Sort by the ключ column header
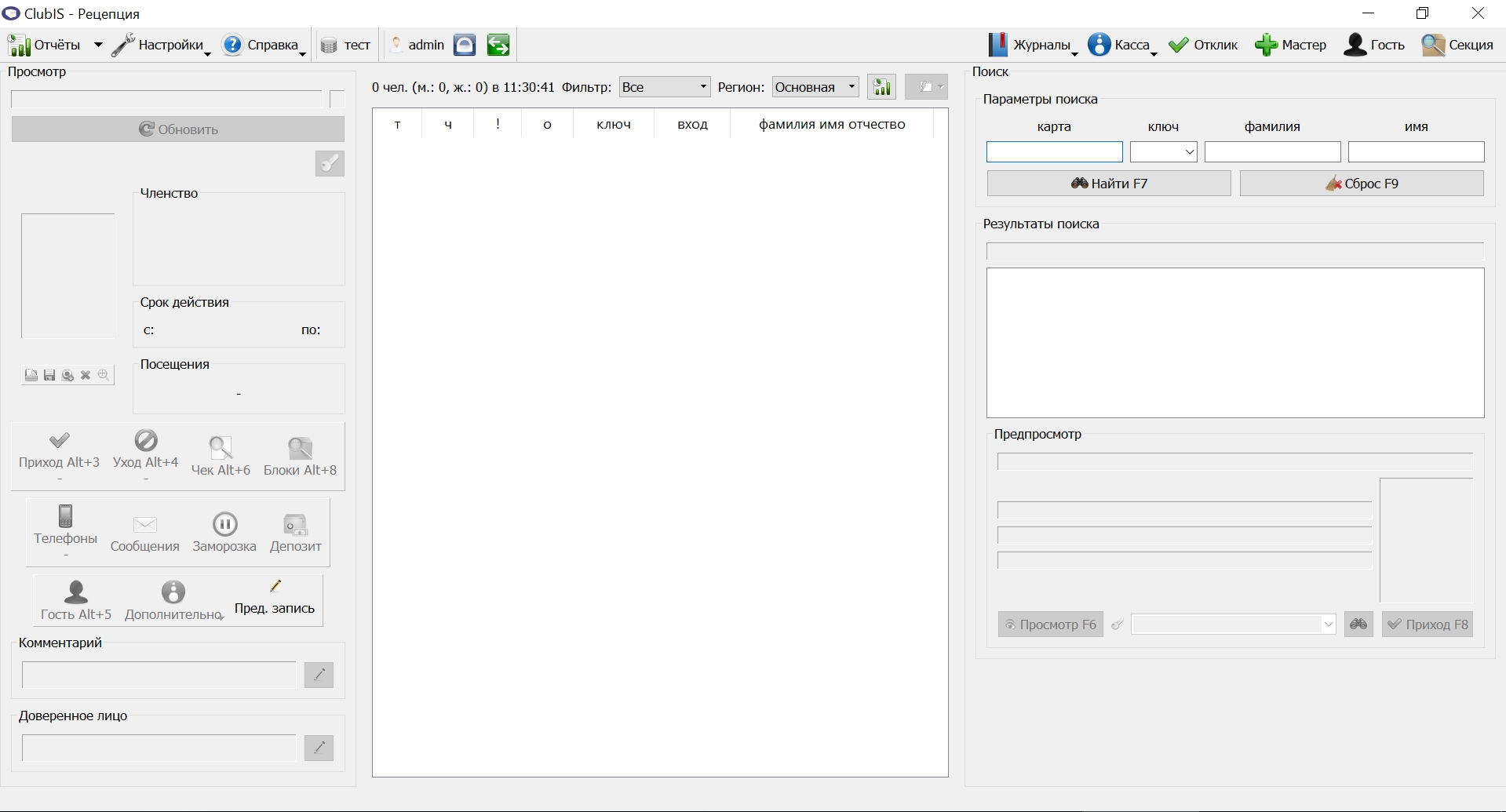Viewport: 1506px width, 812px height. (614, 124)
